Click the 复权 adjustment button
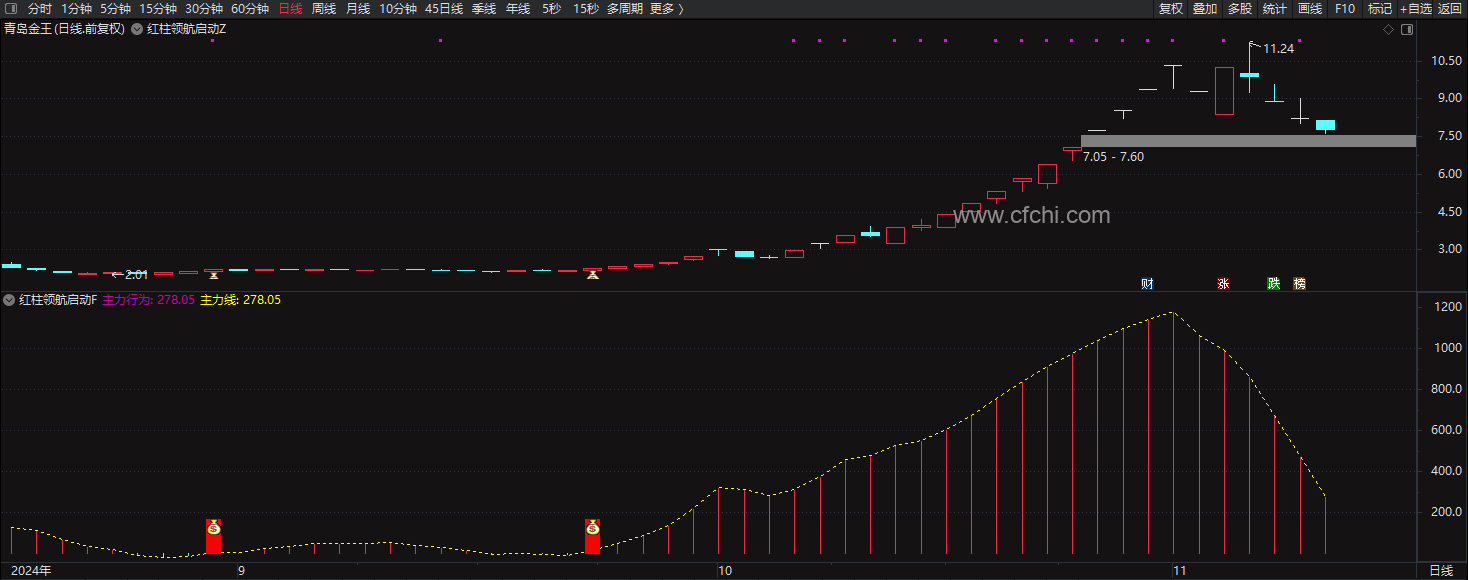Viewport: 1468px width, 580px height. pos(1171,8)
